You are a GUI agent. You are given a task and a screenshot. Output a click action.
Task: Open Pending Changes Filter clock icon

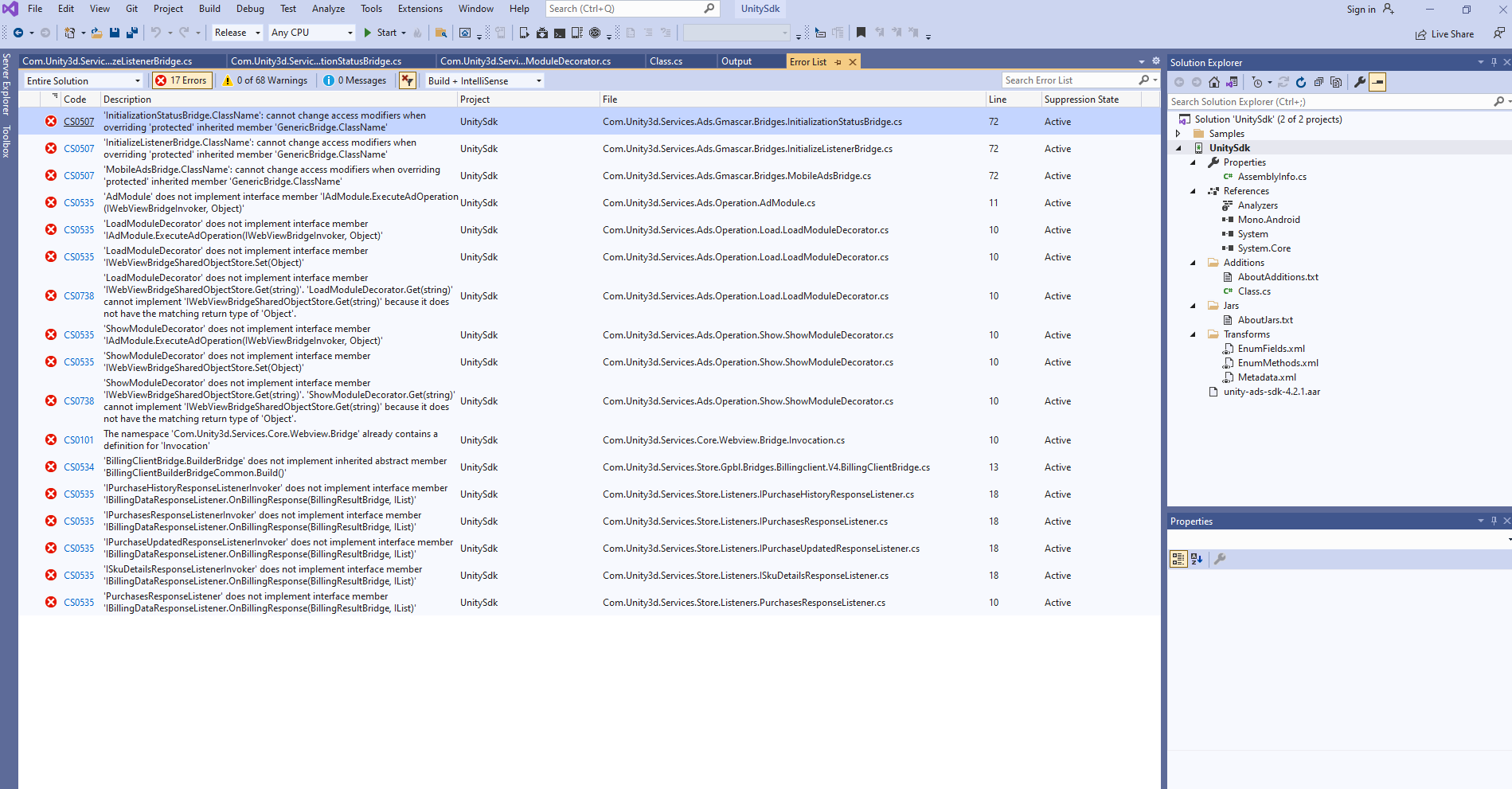pyautogui.click(x=1257, y=82)
